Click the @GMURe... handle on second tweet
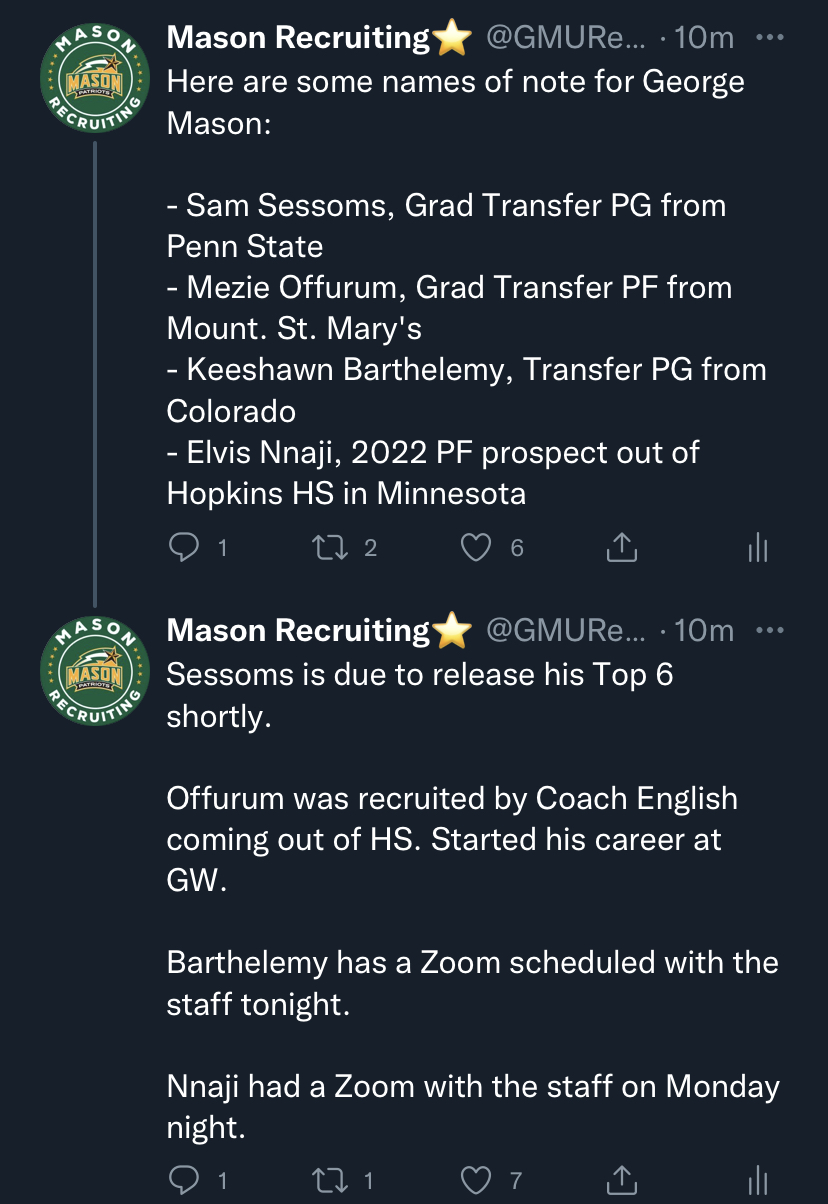828x1204 pixels. point(565,630)
